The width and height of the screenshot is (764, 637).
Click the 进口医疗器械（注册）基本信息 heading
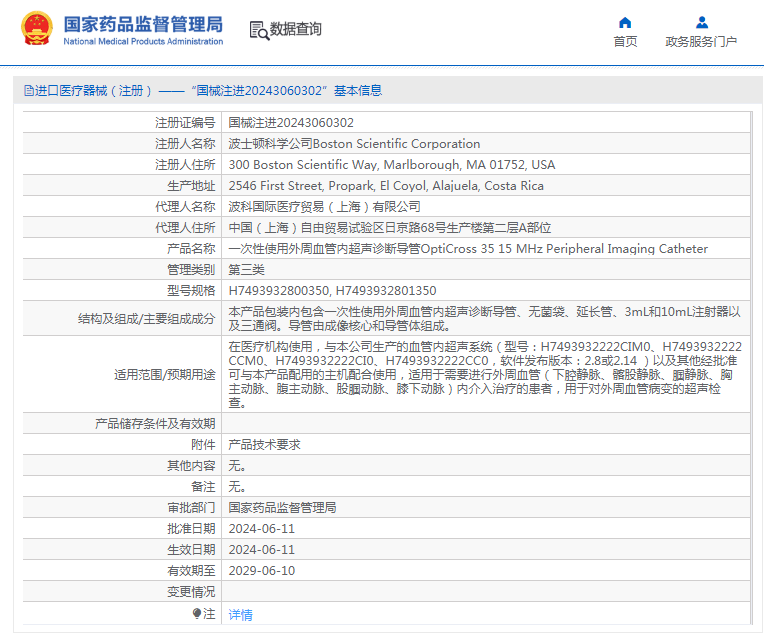[x=203, y=91]
